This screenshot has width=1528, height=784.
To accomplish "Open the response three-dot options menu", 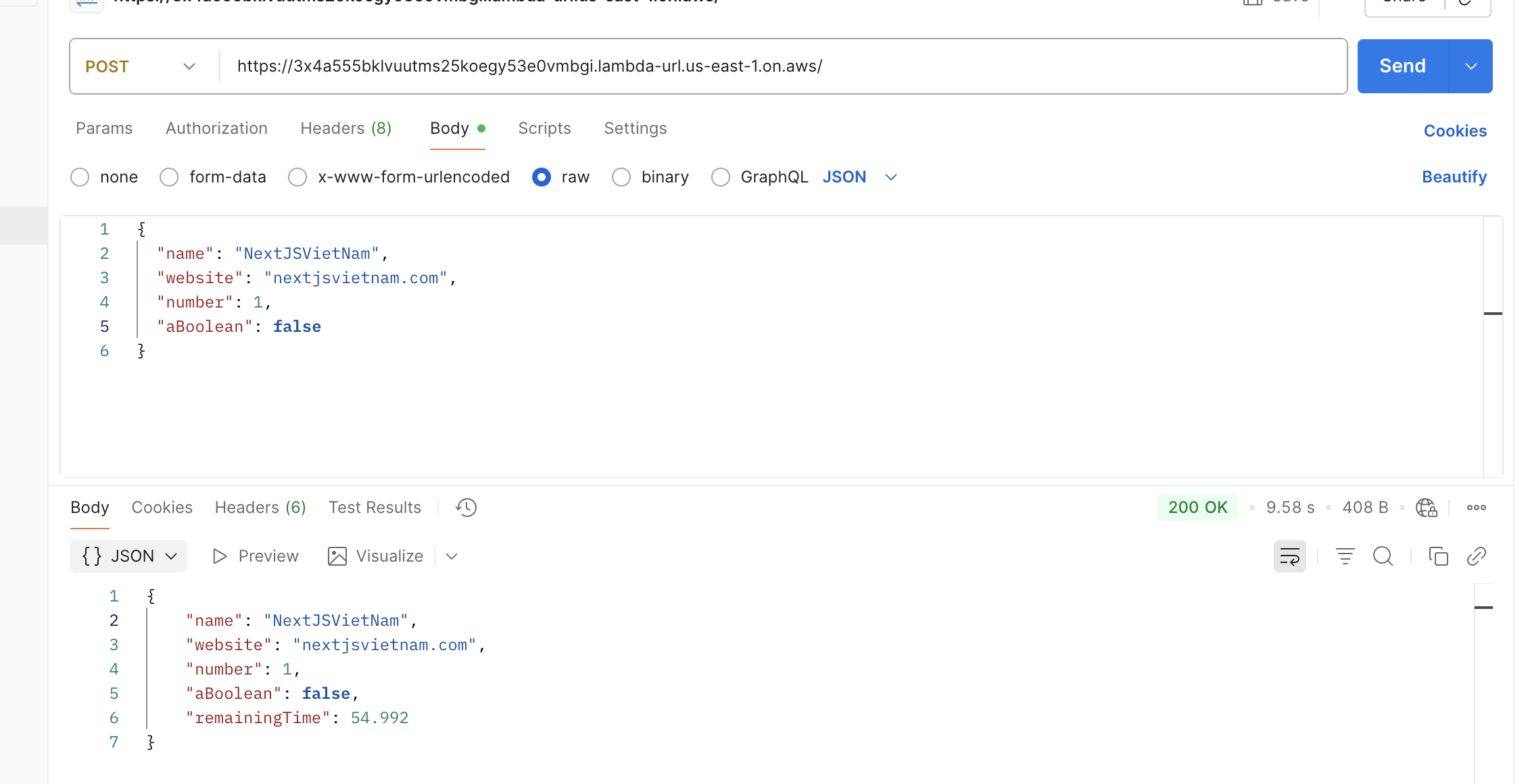I will [x=1476, y=508].
